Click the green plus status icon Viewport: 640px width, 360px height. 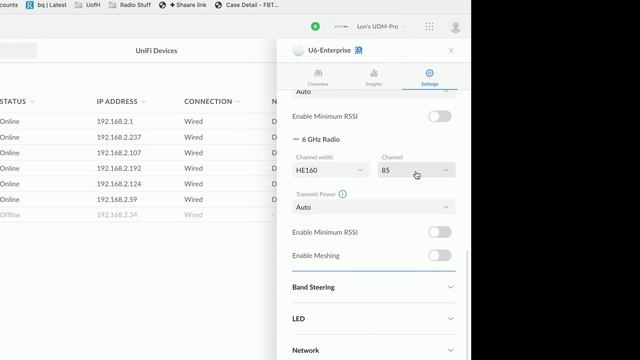point(315,27)
